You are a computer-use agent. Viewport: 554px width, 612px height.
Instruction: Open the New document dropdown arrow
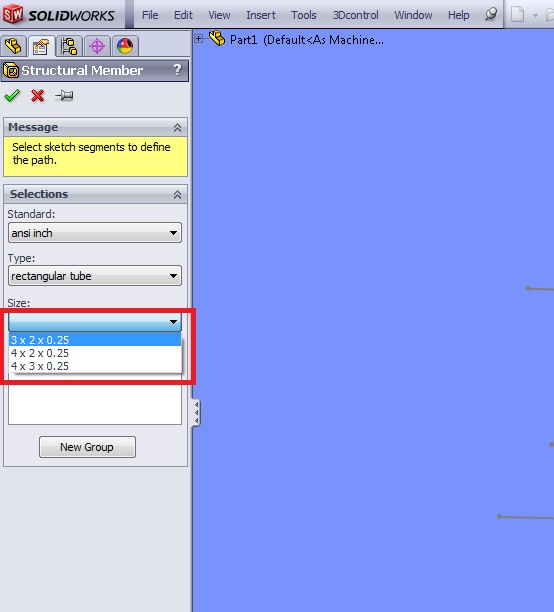(535, 15)
